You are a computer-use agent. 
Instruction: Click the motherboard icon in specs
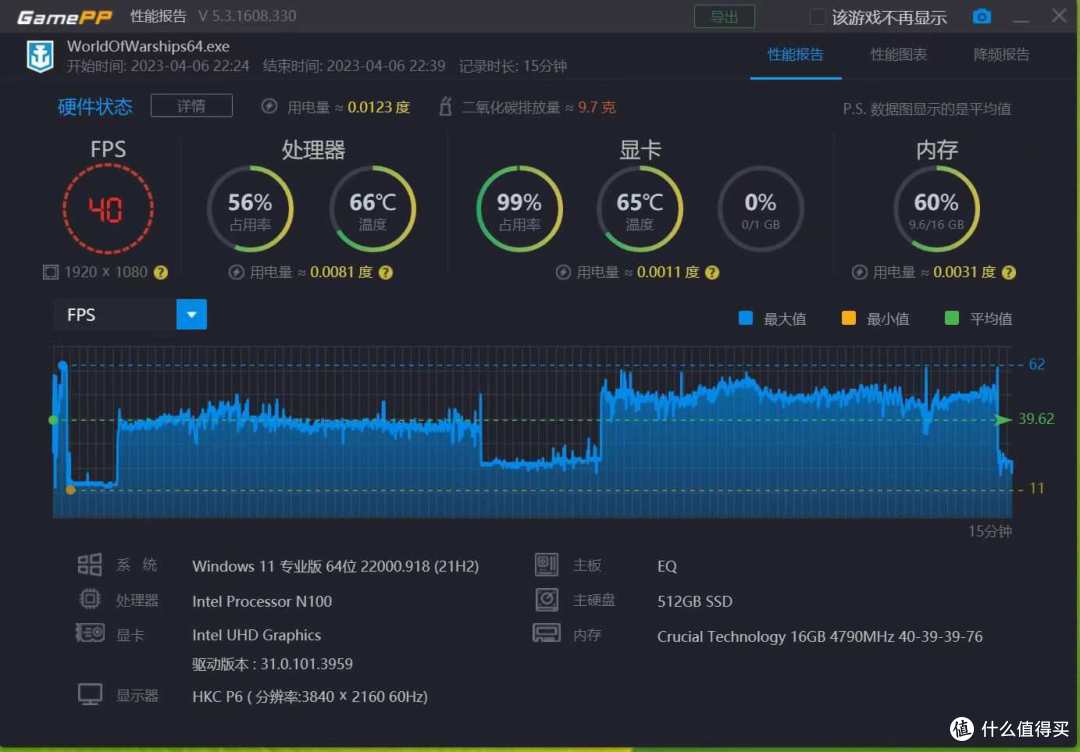click(546, 565)
